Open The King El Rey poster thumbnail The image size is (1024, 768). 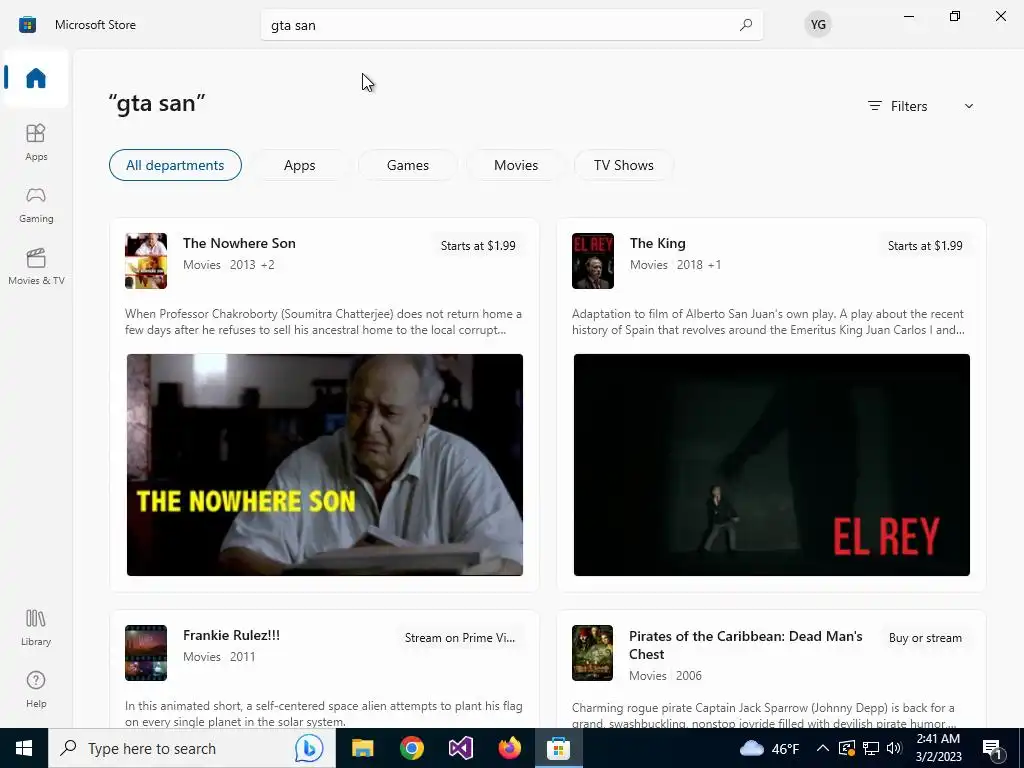(x=592, y=261)
